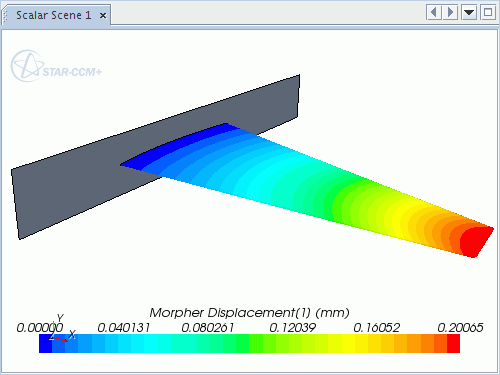Screen dimensions: 500x375
Task: Click the tab drag handle grip
Action: 5,15
